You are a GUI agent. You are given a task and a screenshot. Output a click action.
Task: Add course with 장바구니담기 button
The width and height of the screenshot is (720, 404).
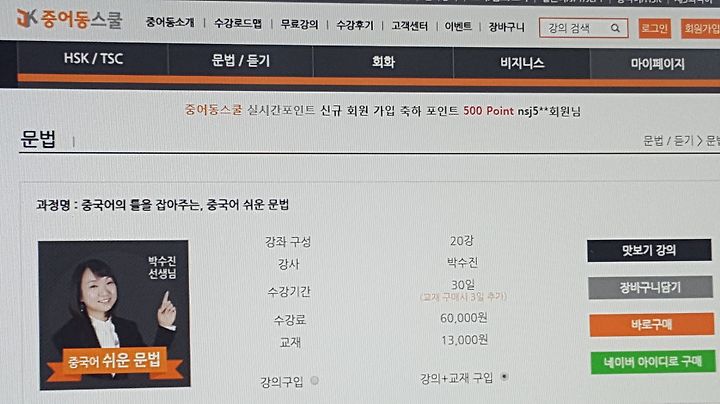[x=650, y=287]
